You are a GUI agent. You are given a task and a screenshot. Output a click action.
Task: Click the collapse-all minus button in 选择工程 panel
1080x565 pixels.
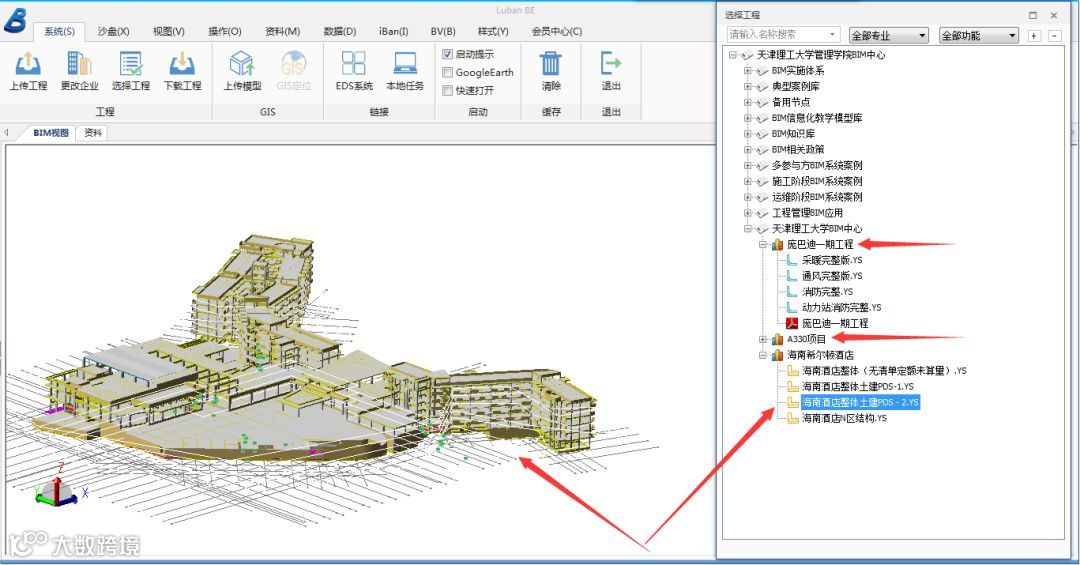coord(1055,36)
